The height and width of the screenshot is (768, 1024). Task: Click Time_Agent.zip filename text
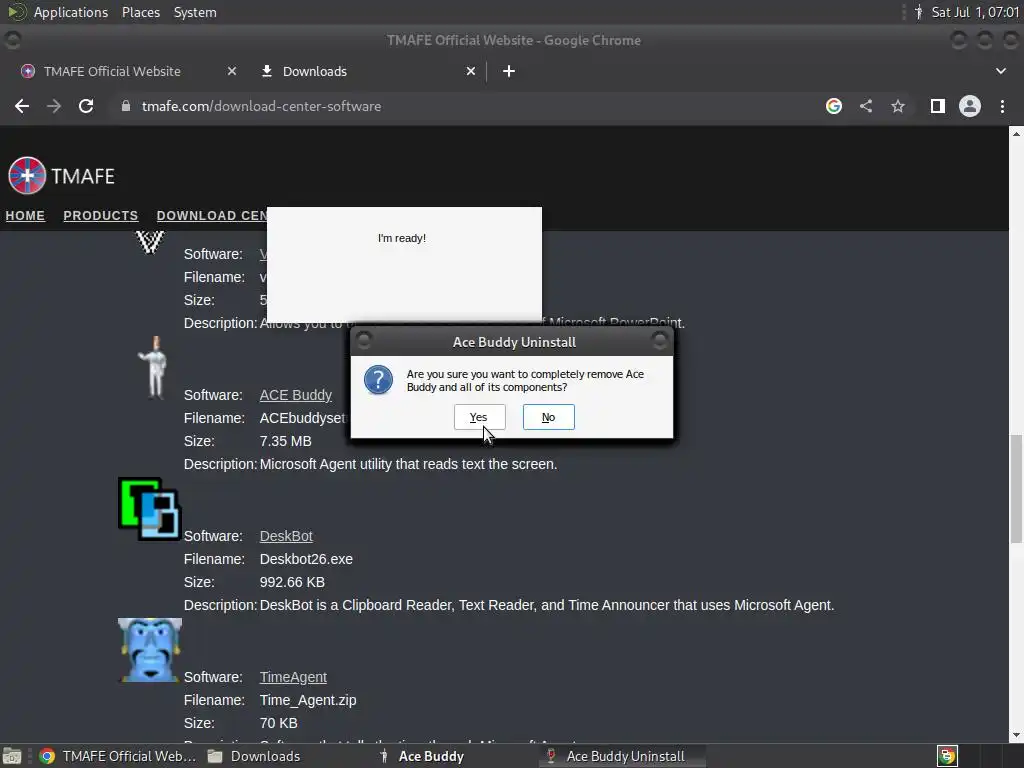click(x=308, y=700)
